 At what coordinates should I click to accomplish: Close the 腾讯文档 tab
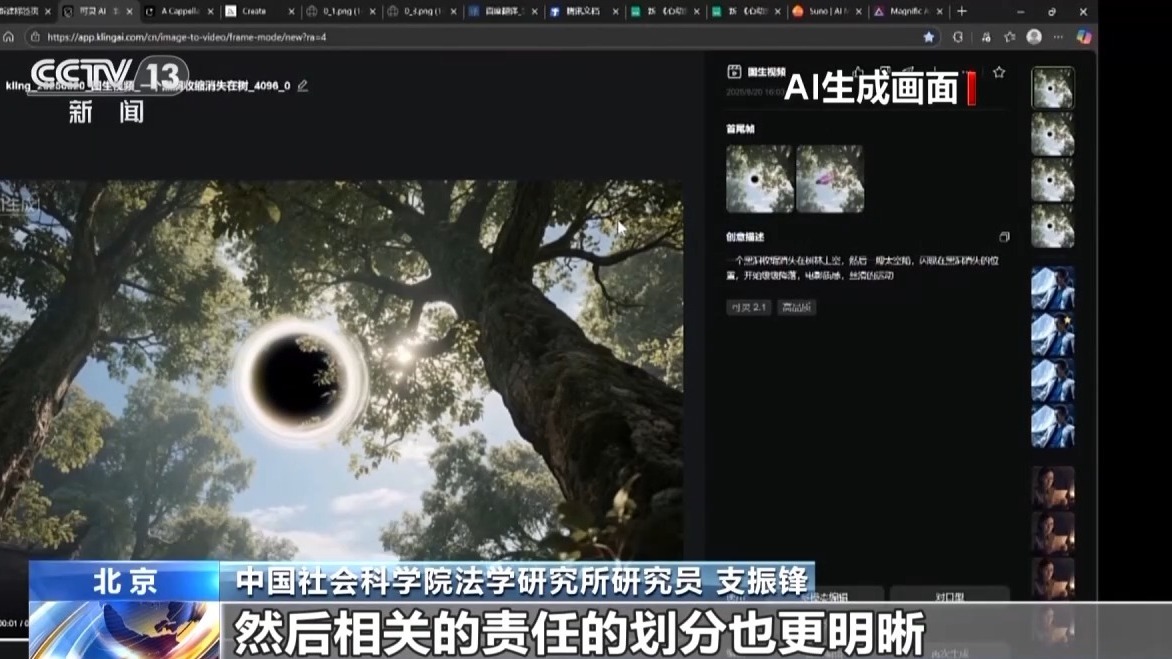615,11
